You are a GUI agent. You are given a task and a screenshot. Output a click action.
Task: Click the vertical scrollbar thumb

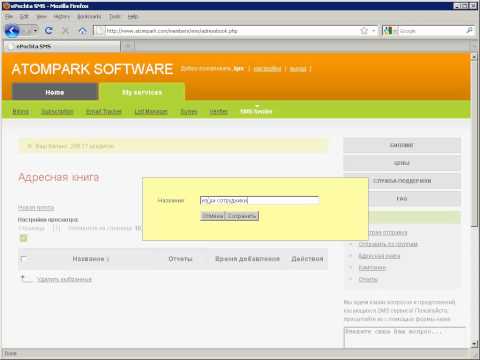pyautogui.click(x=474, y=143)
